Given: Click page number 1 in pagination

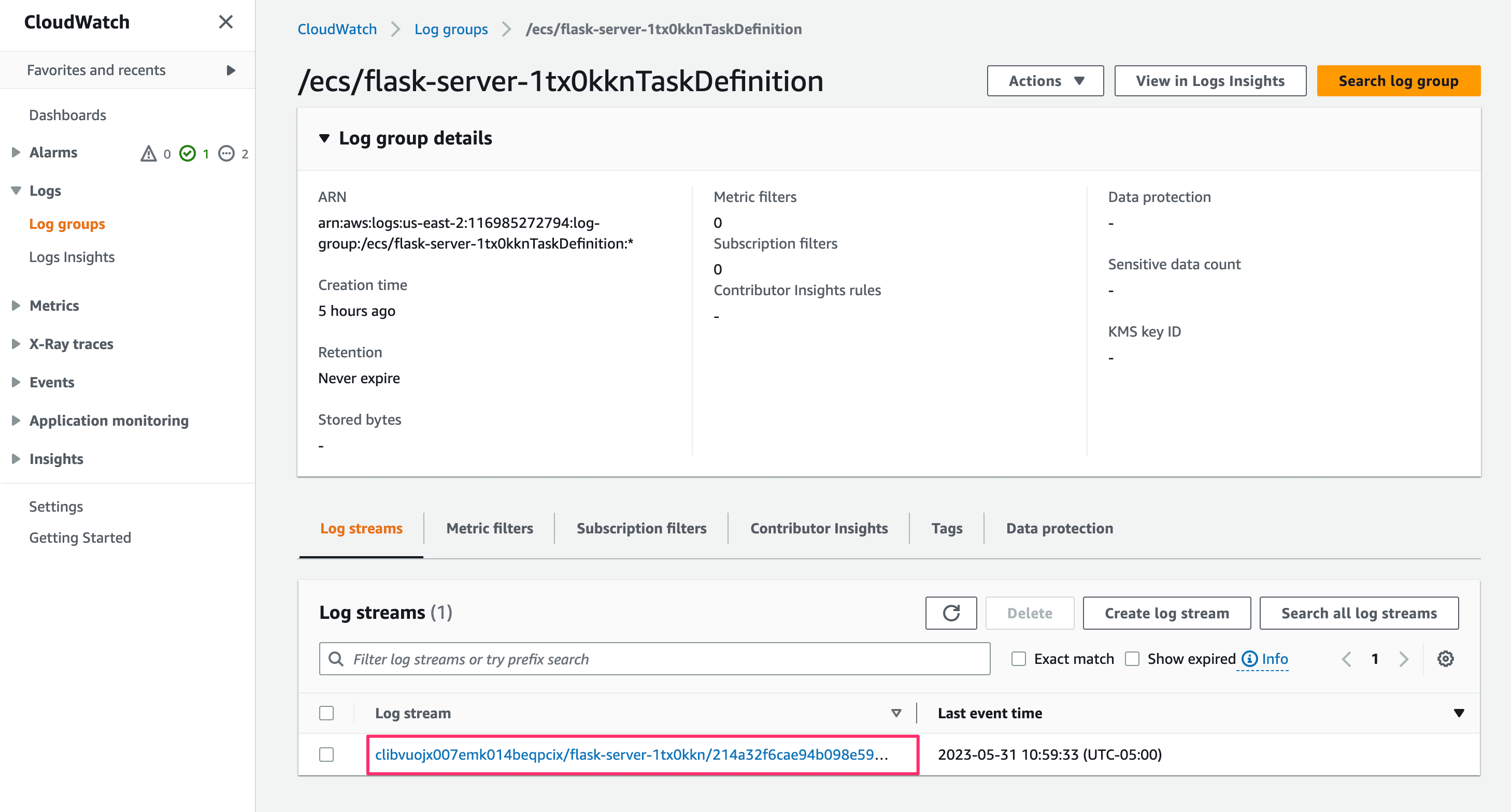Looking at the screenshot, I should tap(1375, 659).
